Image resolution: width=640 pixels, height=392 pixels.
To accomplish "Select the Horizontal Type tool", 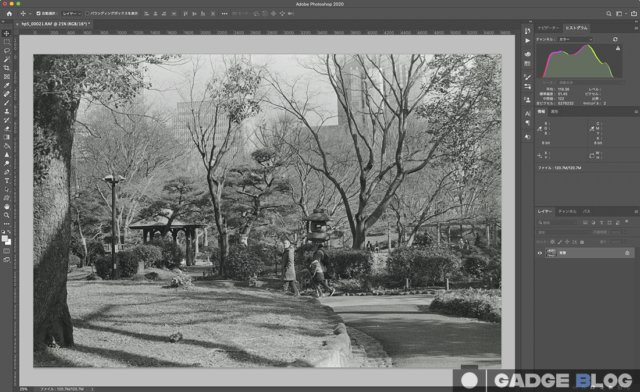I will click(7, 180).
